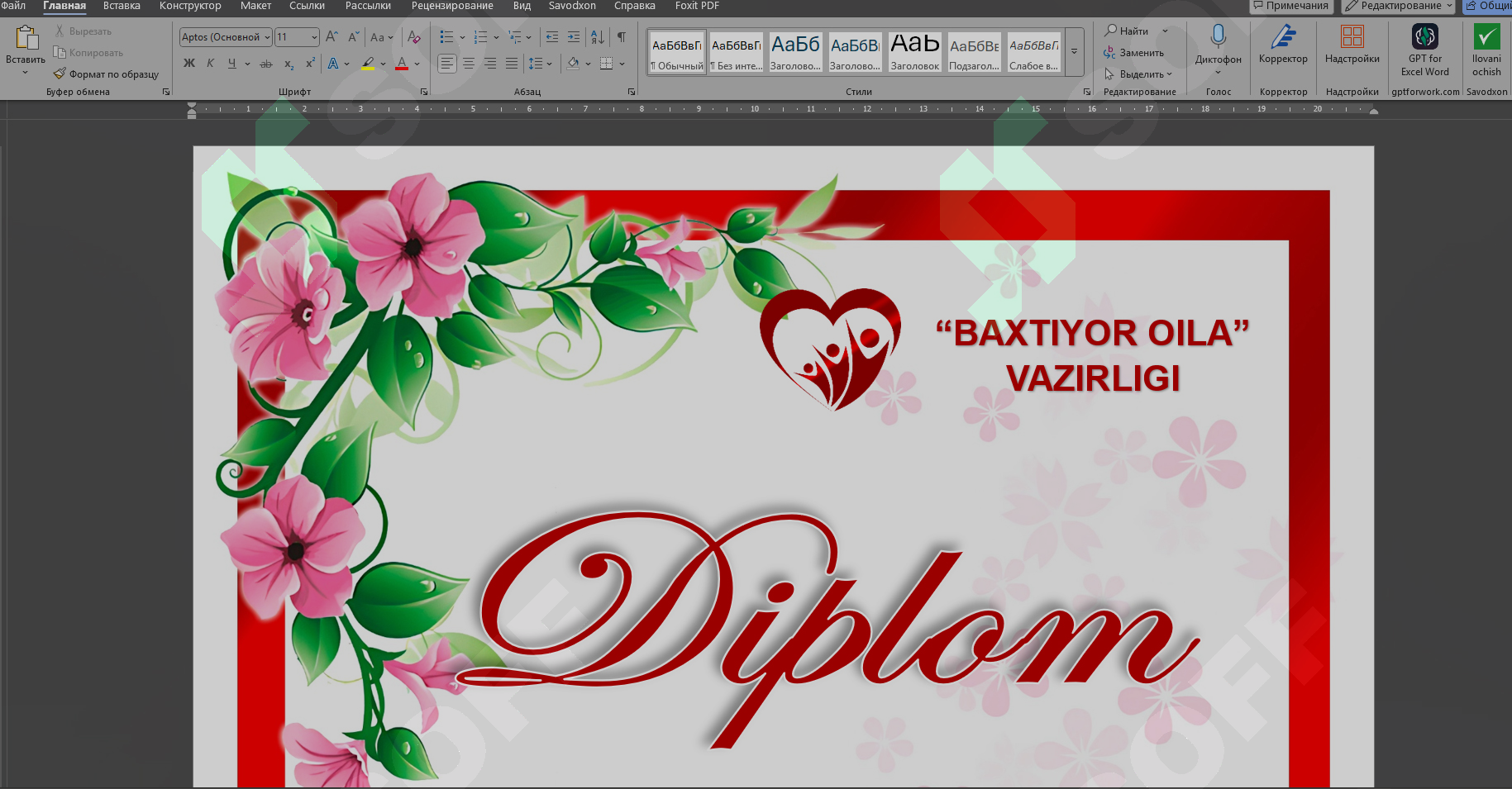Click the Заменить replace button
Viewport: 1512px width, 789px height.
(1133, 53)
